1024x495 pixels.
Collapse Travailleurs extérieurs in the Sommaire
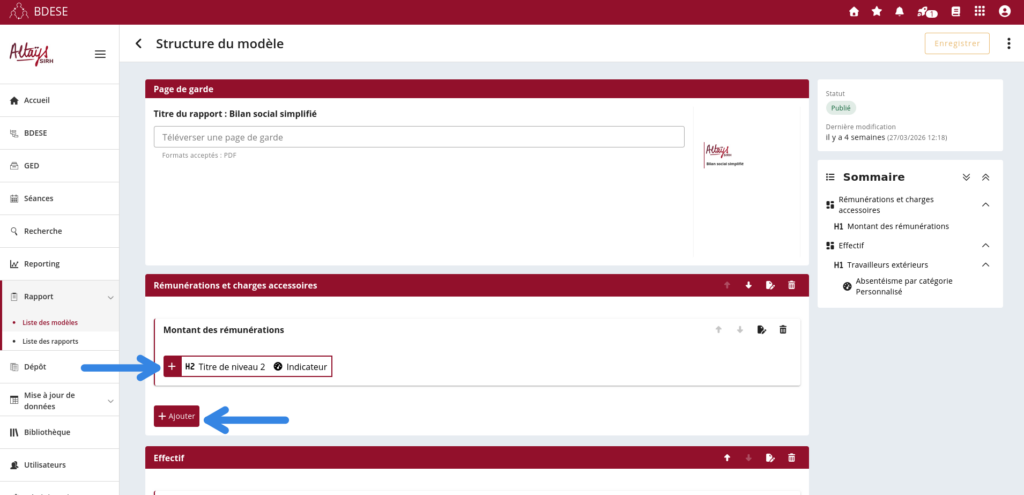(985, 265)
